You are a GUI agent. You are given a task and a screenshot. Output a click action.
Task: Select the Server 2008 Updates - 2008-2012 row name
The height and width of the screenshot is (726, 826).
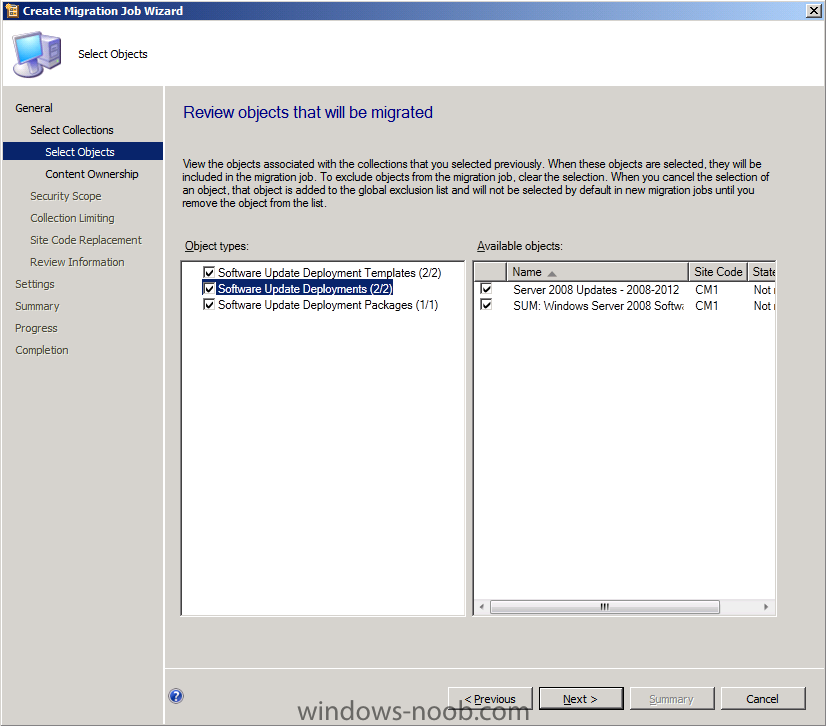click(596, 290)
